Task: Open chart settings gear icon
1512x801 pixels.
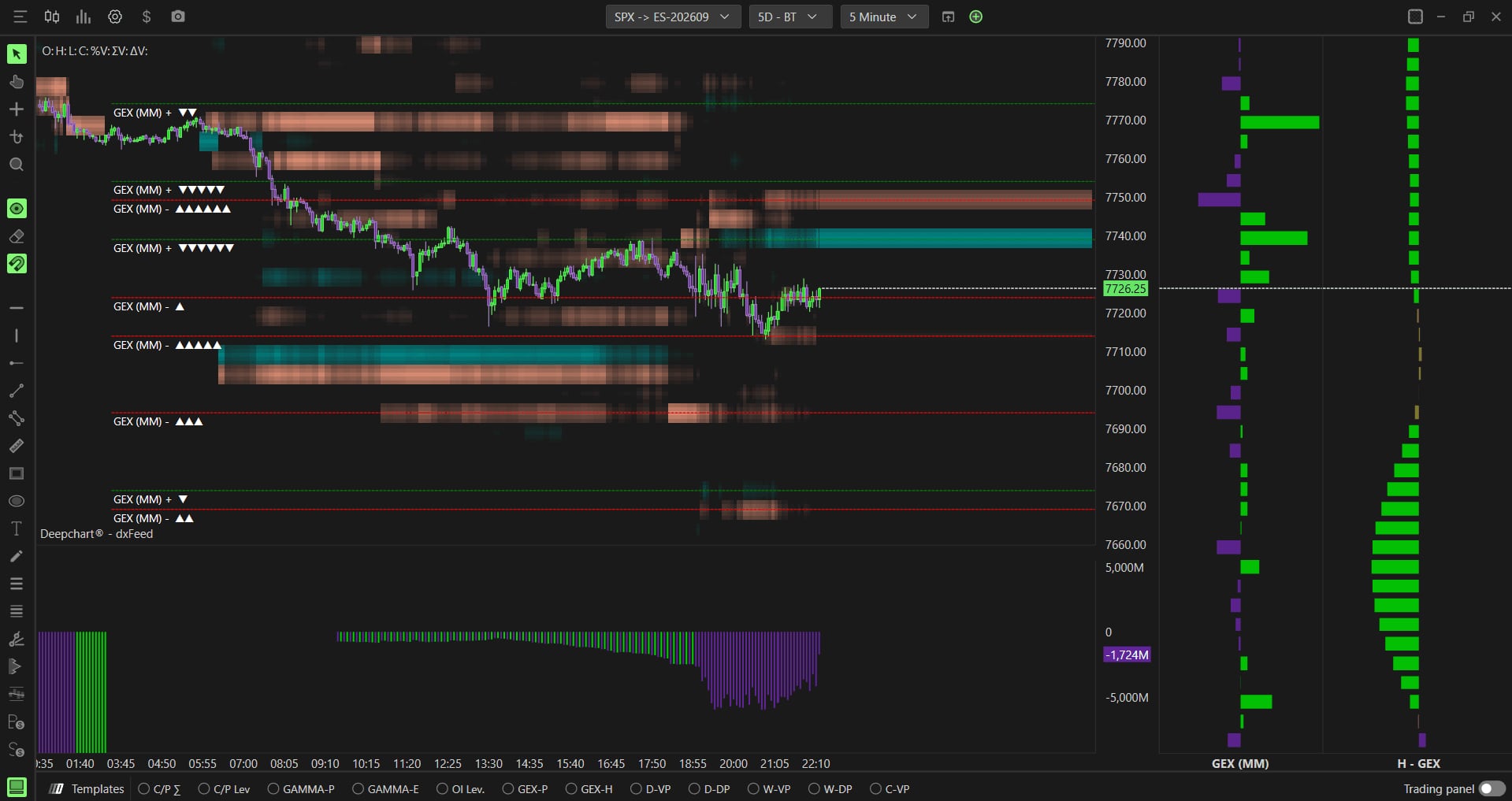Action: pyautogui.click(x=115, y=17)
